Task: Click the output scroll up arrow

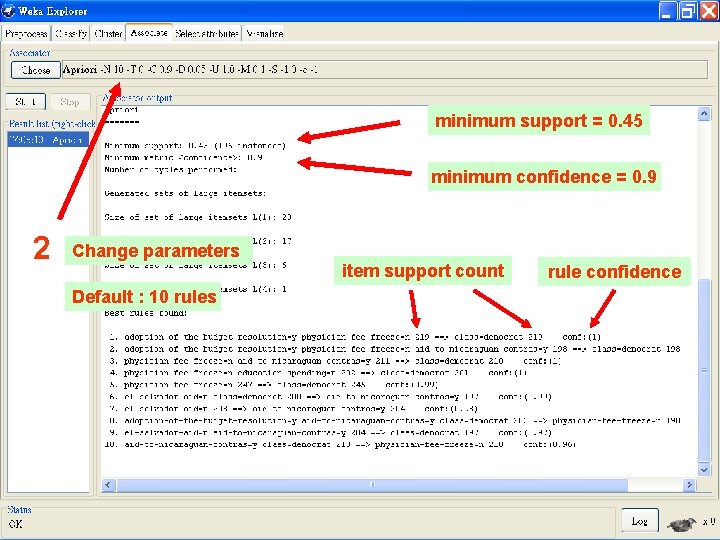Action: tap(704, 114)
